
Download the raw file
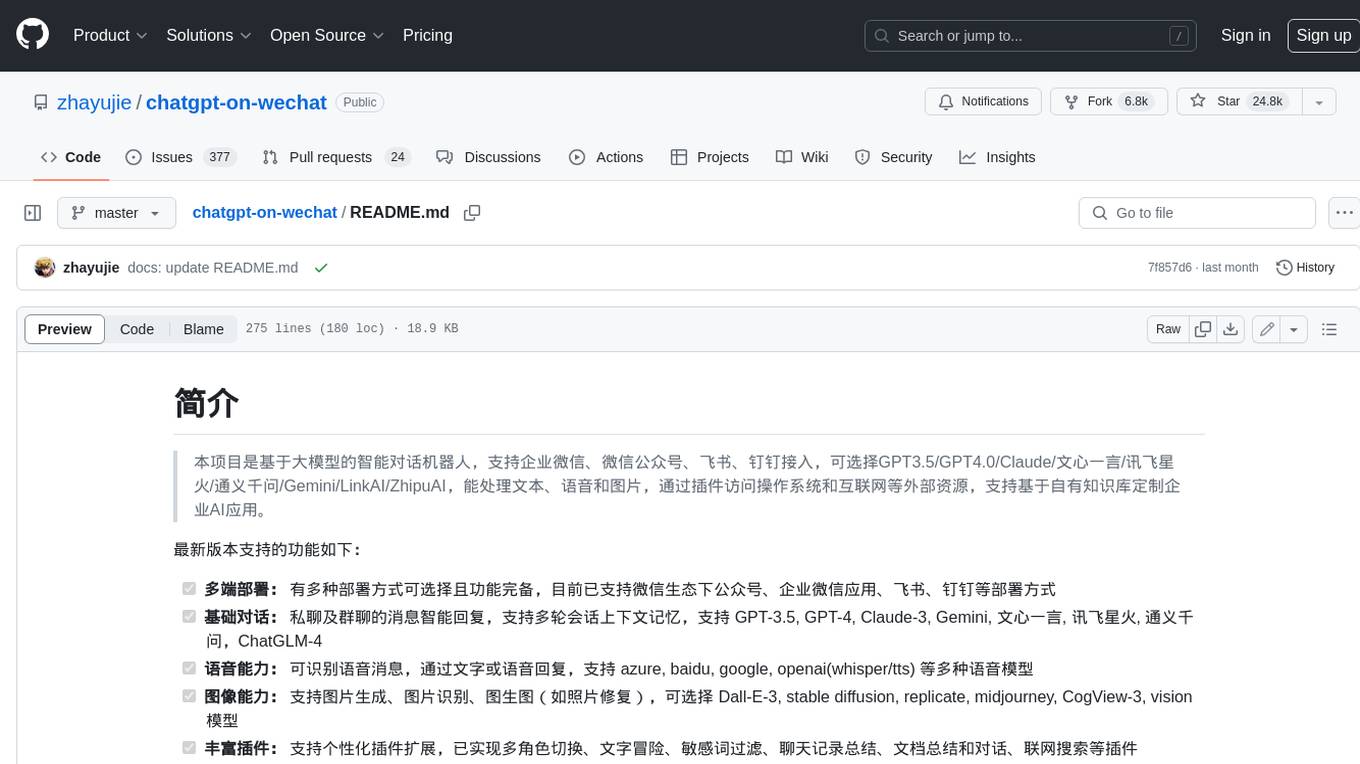click(x=1231, y=329)
